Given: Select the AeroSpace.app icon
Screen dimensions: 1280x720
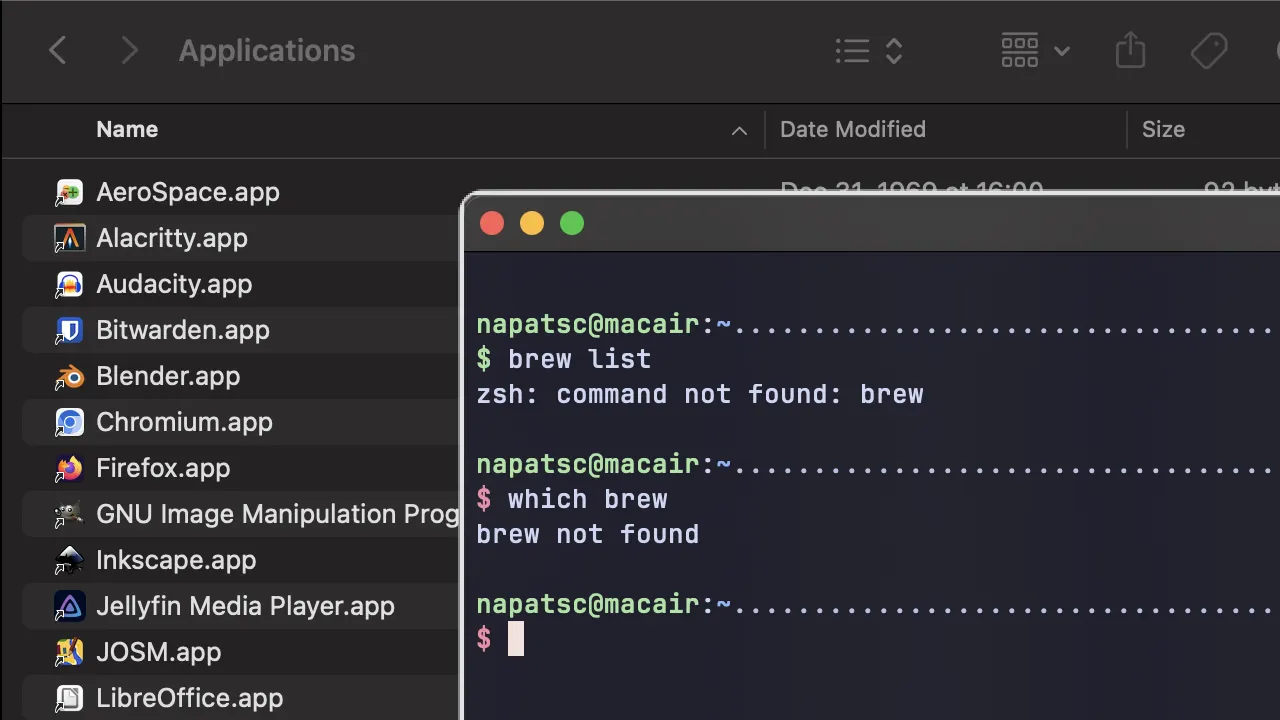Looking at the screenshot, I should coord(69,192).
